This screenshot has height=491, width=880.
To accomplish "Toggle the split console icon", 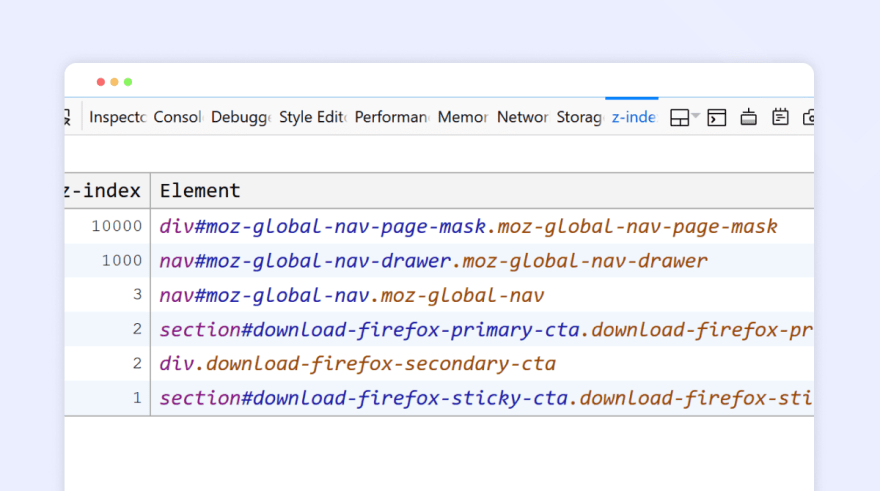I will [717, 117].
